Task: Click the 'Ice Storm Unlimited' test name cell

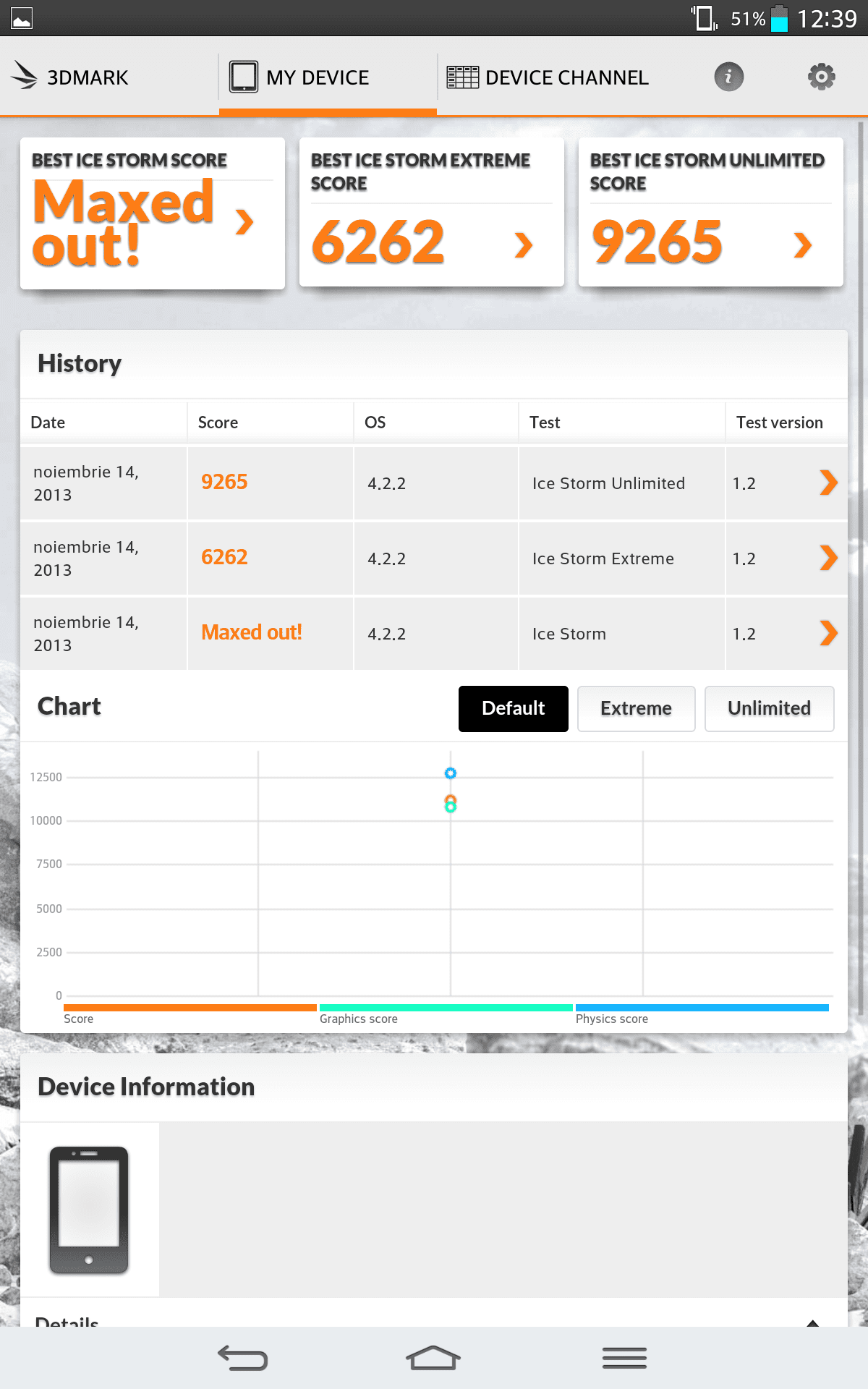Action: [608, 483]
